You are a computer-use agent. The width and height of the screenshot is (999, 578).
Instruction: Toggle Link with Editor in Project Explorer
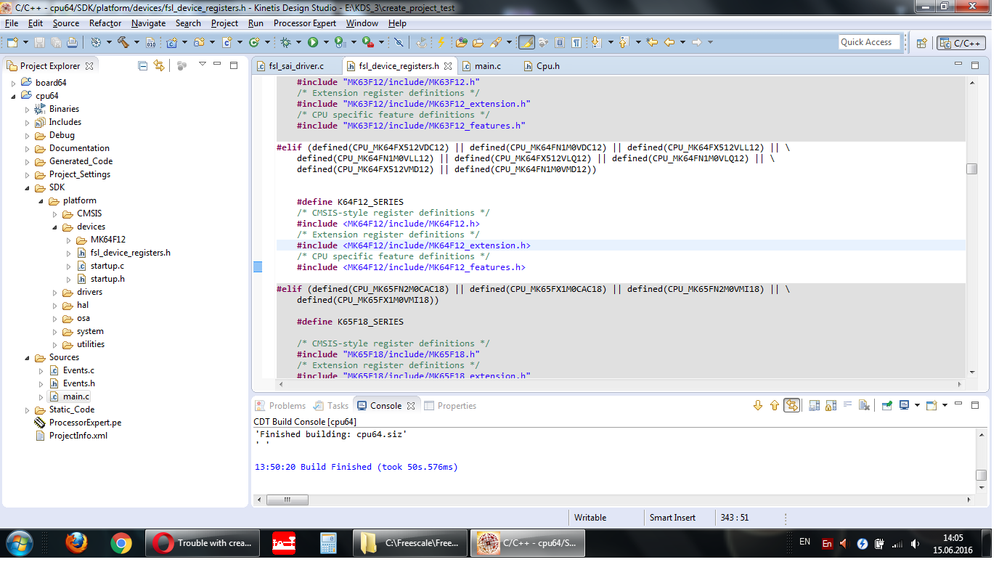(x=159, y=66)
